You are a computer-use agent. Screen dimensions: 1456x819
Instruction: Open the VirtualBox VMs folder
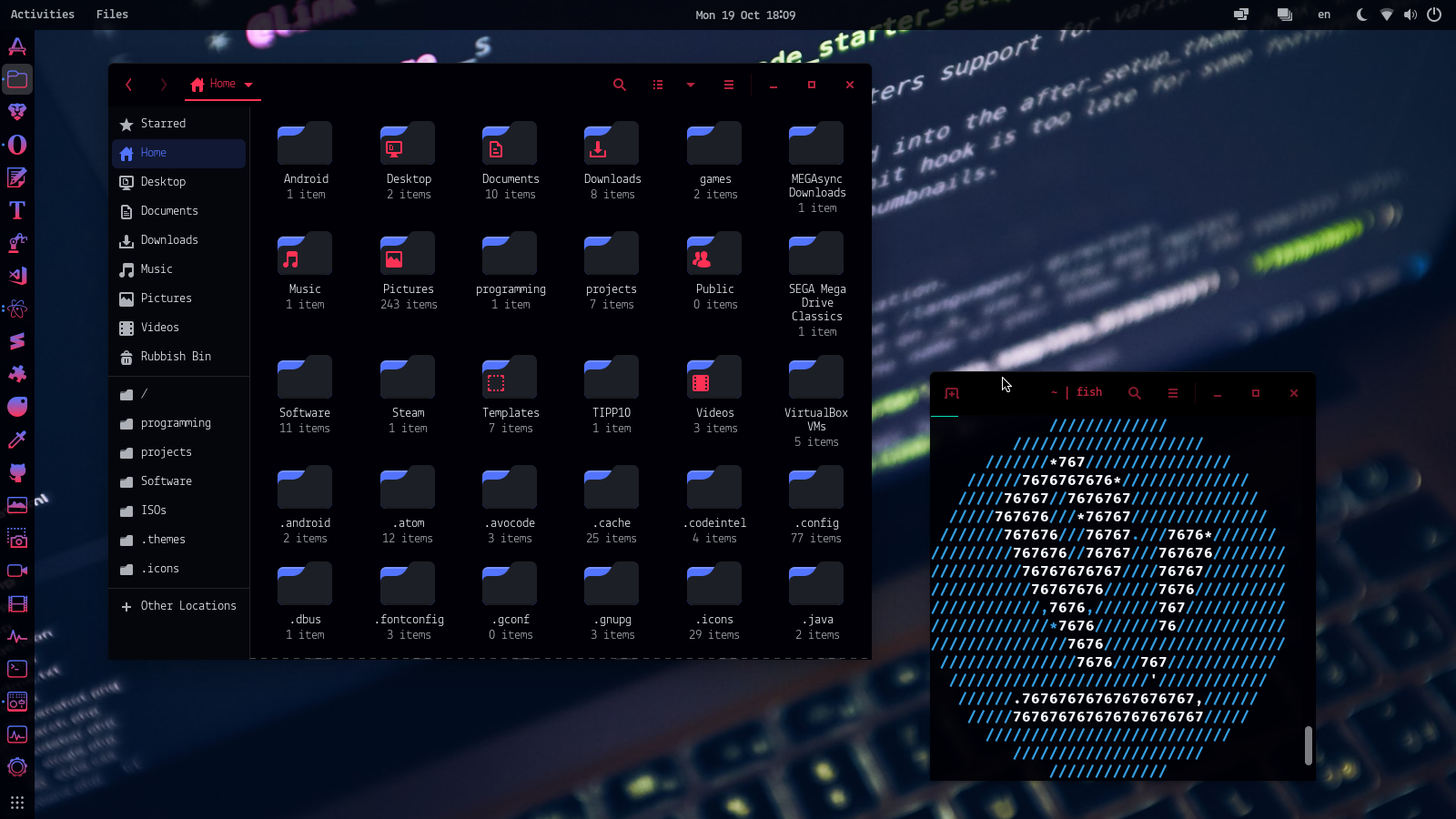pos(816,378)
